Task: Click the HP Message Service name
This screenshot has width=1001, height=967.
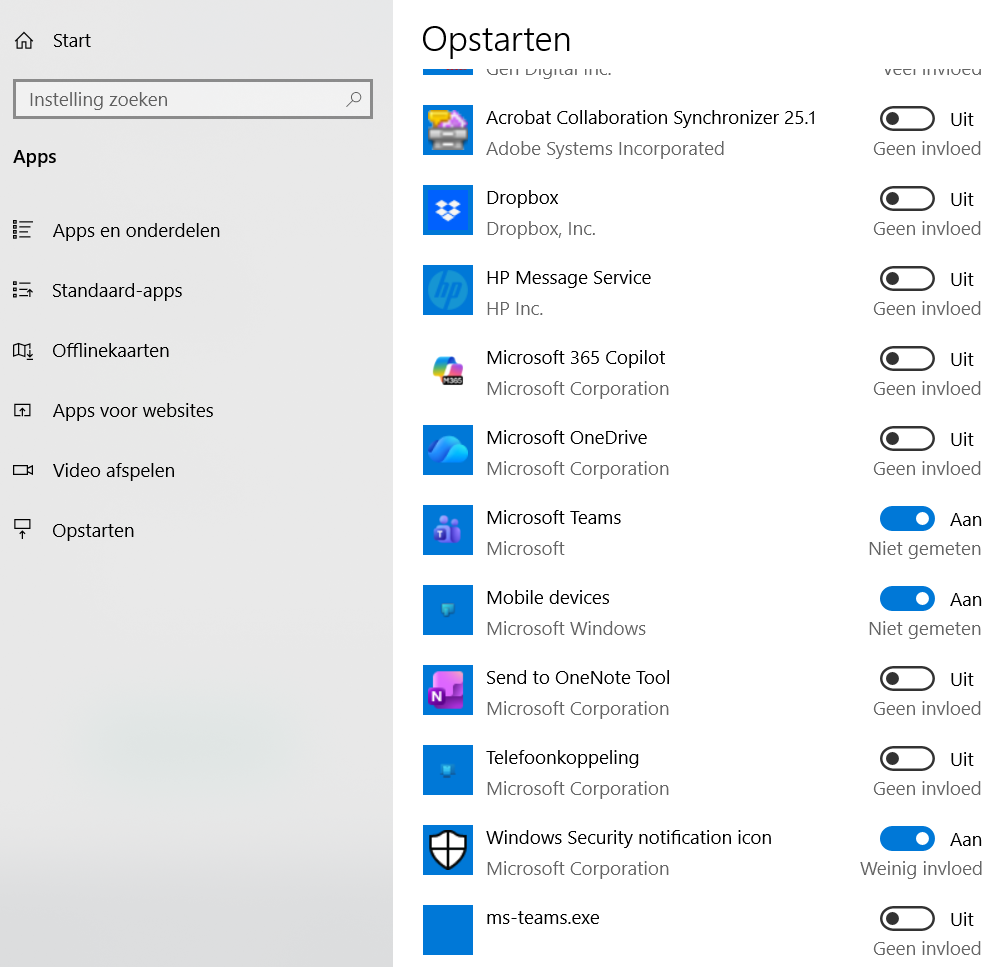Action: 568,278
